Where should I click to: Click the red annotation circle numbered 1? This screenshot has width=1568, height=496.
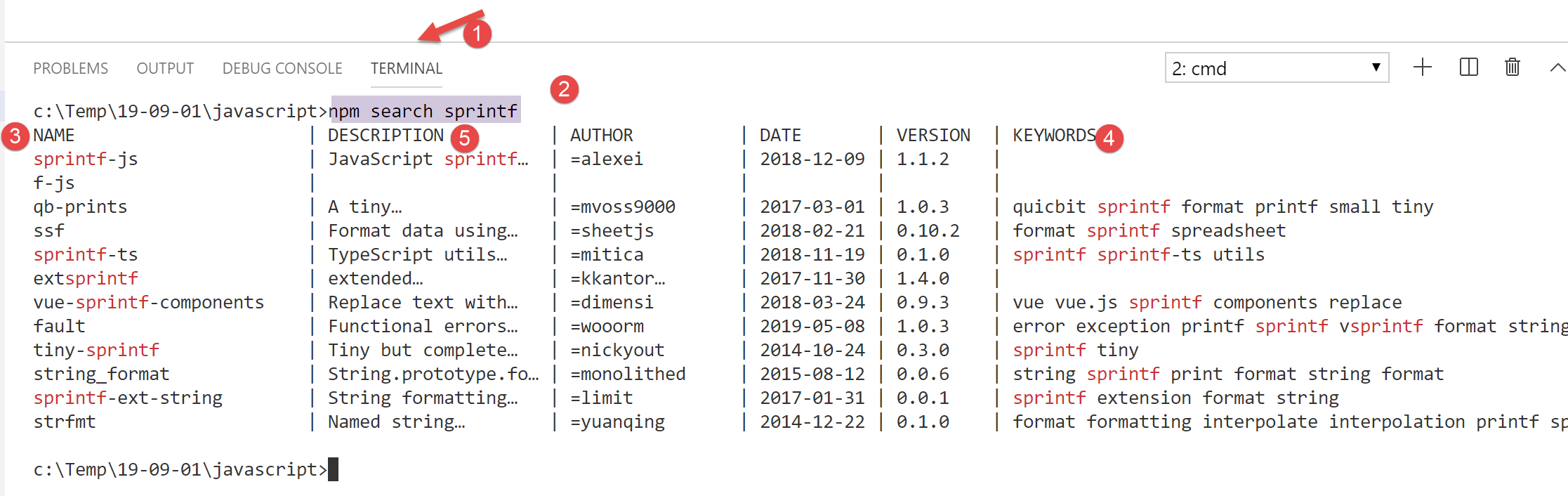pyautogui.click(x=477, y=34)
